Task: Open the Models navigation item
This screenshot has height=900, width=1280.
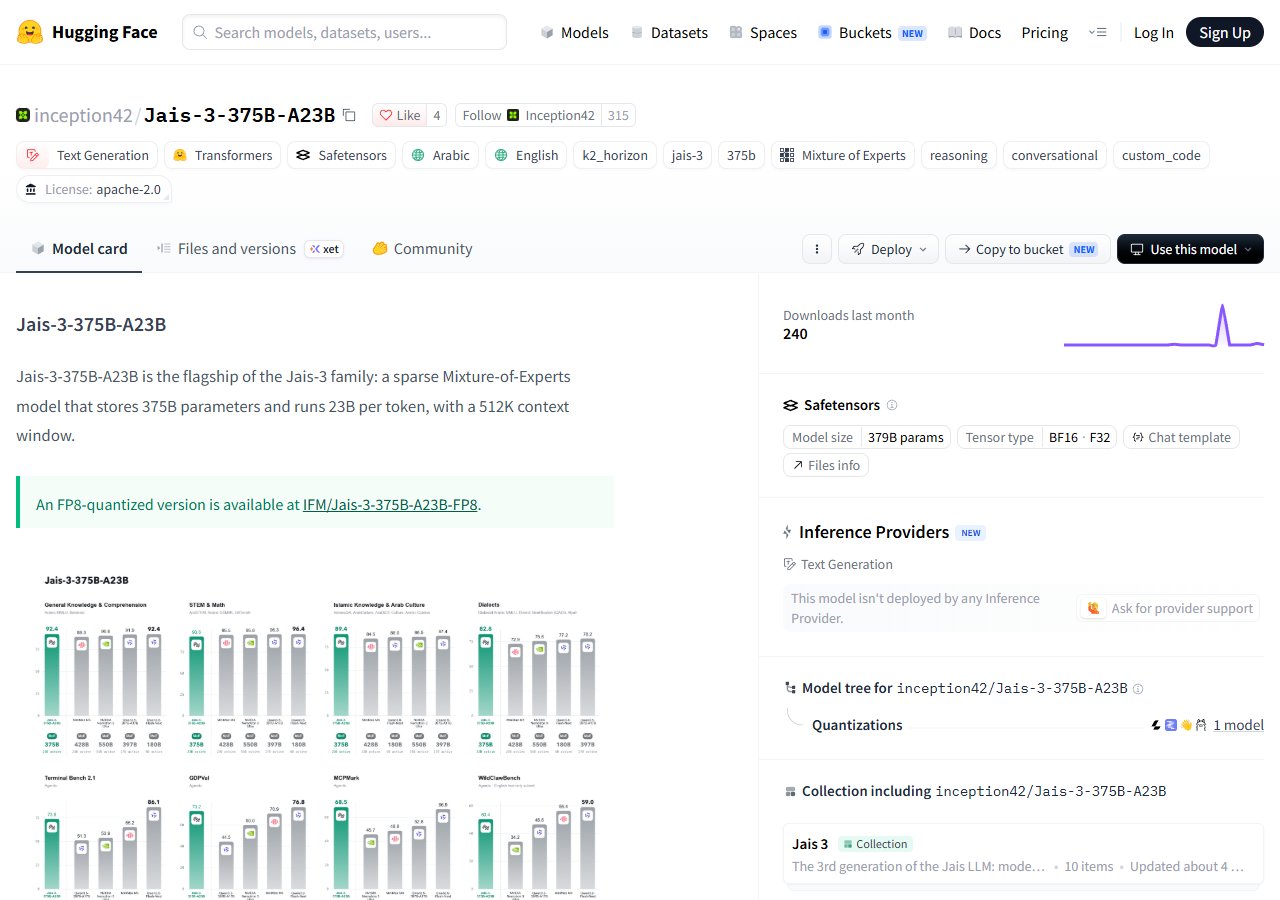Action: (574, 32)
